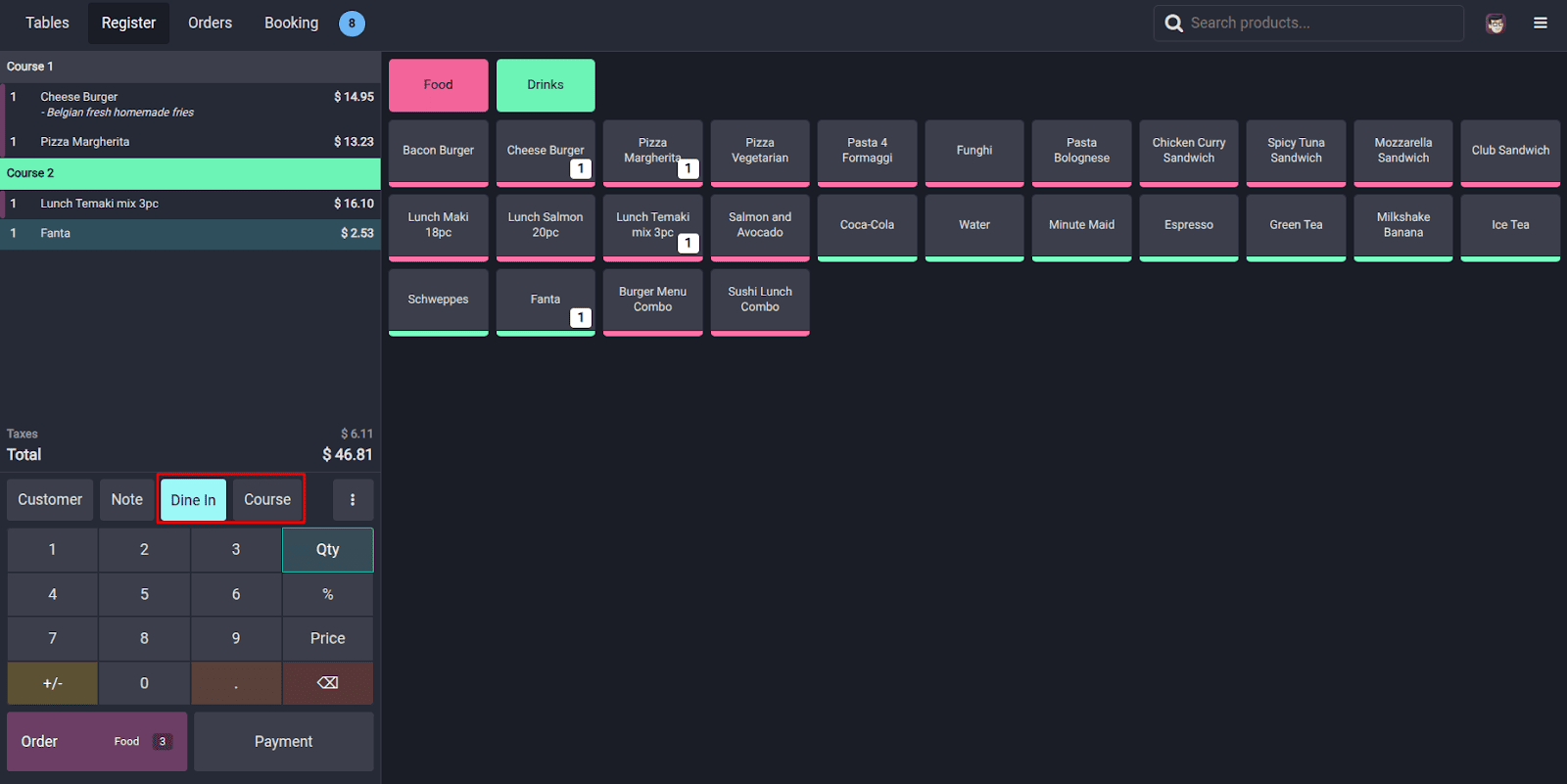
Task: Open the three-dot more actions menu
Action: click(353, 499)
